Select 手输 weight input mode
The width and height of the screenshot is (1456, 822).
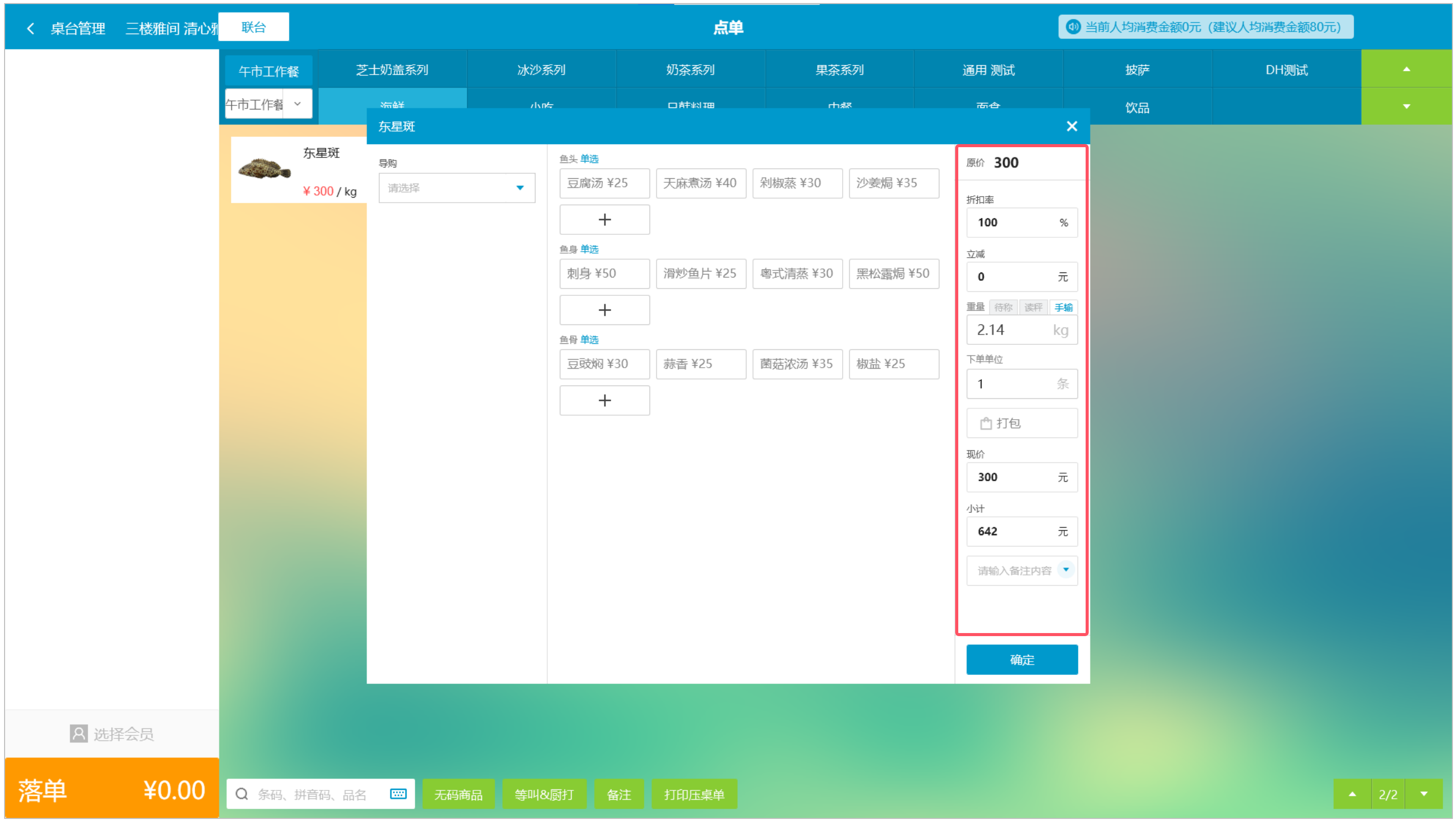tap(1063, 307)
